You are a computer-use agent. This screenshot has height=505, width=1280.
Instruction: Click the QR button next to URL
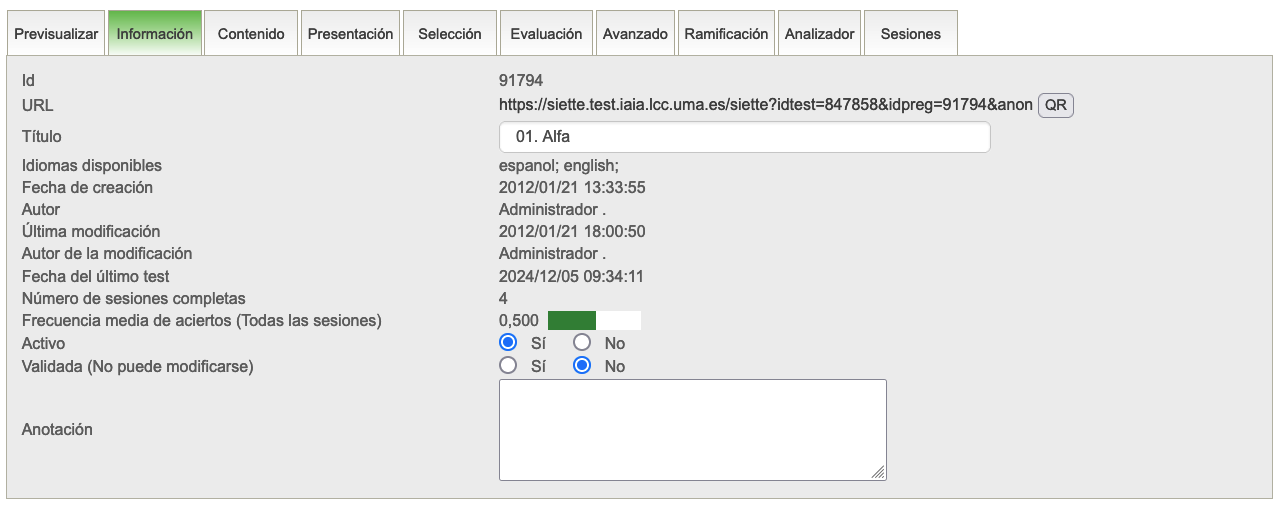pyautogui.click(x=1055, y=105)
